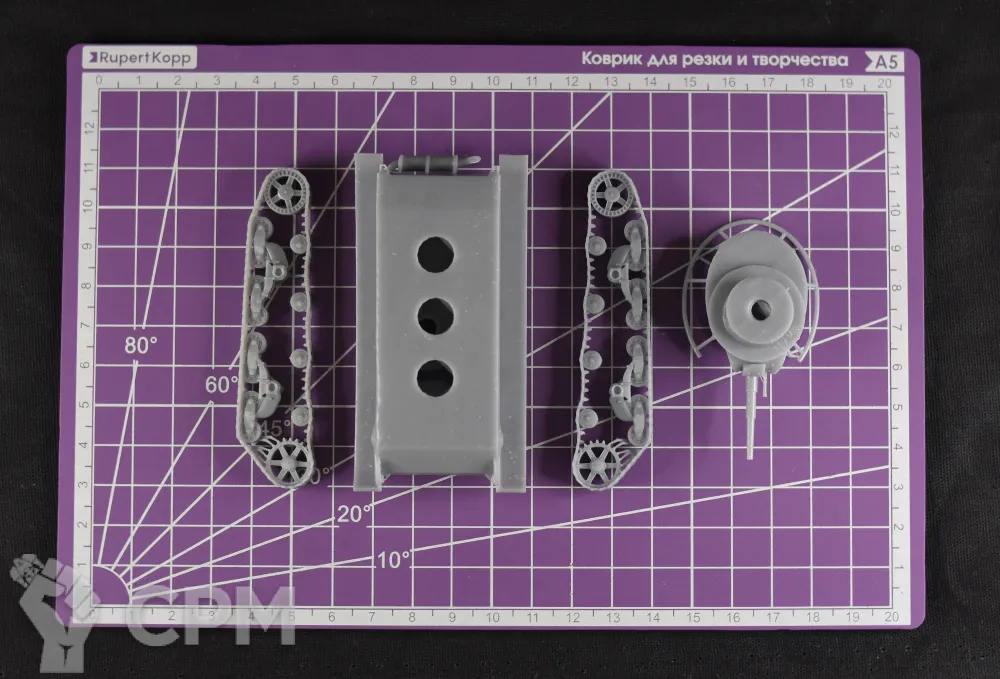Click the 80° angle label
This screenshot has width=1000, height=679.
pyautogui.click(x=141, y=345)
